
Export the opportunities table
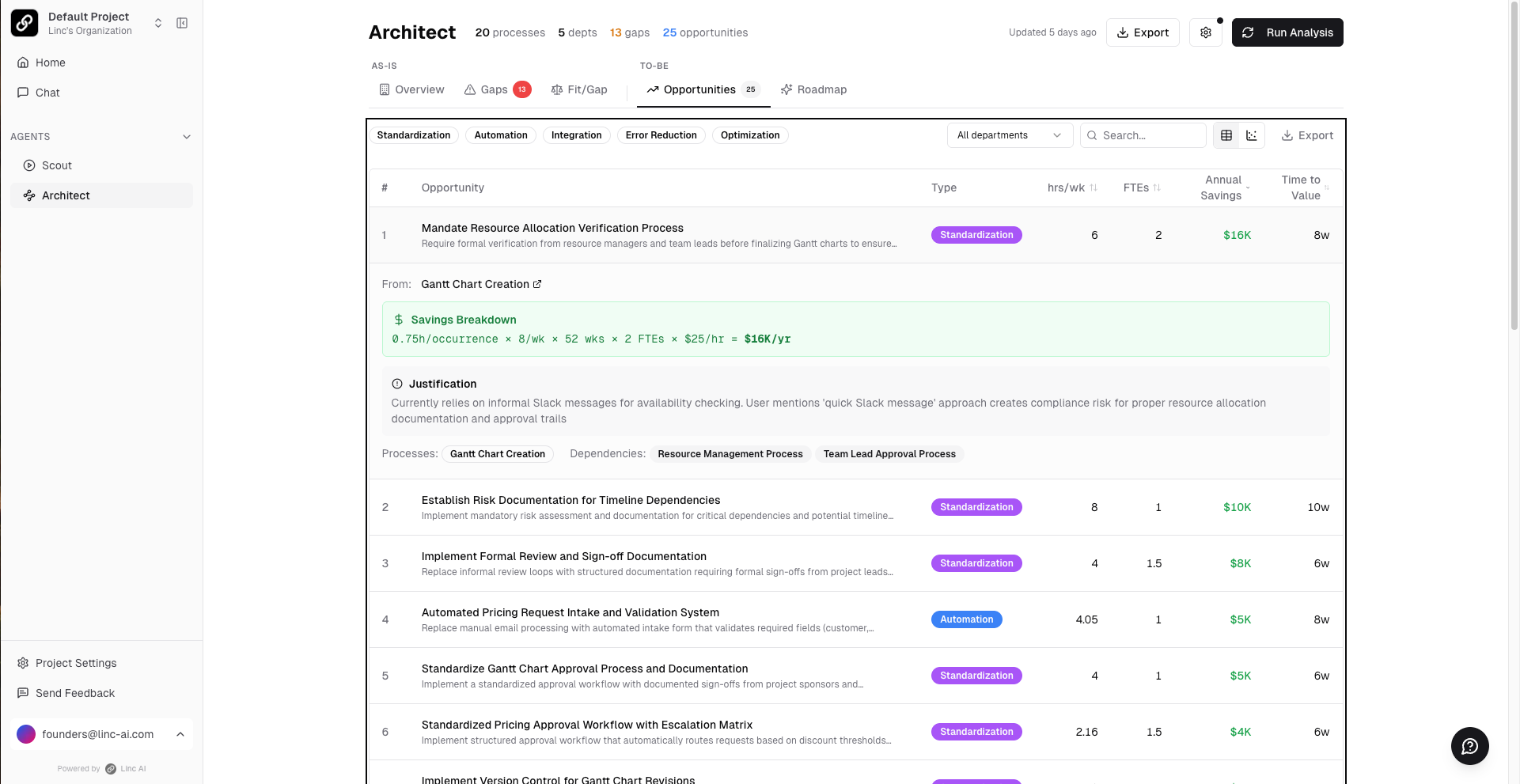(x=1307, y=135)
